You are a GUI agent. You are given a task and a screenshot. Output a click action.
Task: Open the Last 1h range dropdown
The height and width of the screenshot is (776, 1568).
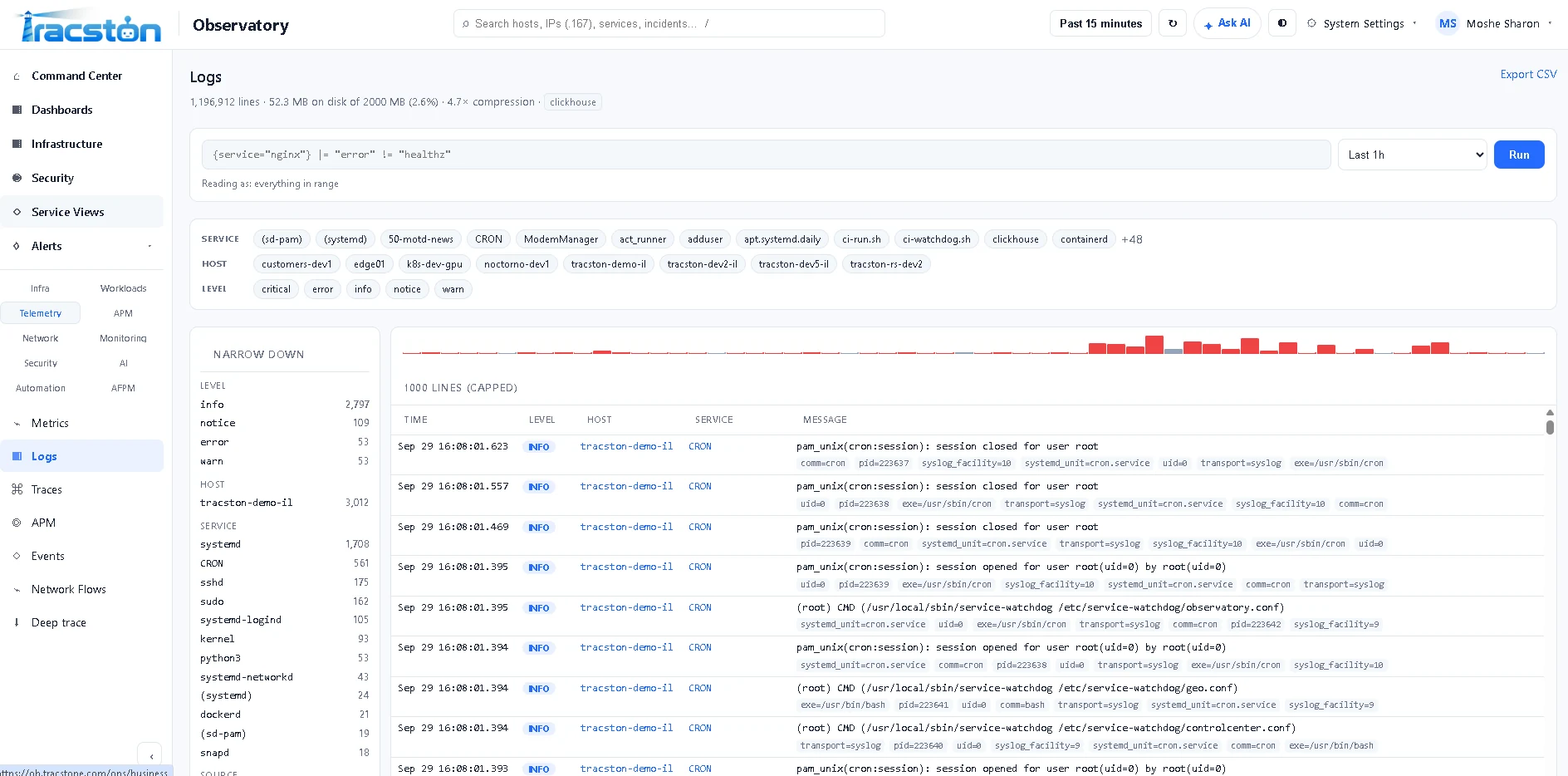pos(1412,155)
